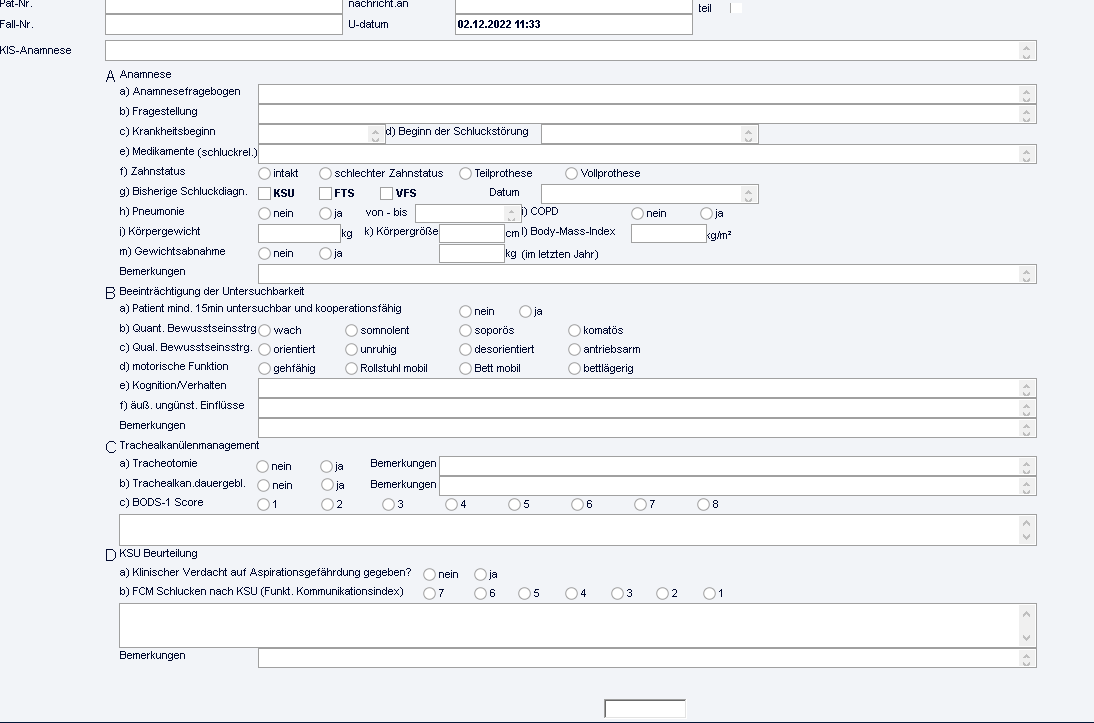Image resolution: width=1094 pixels, height=723 pixels.
Task: Select 'ja' for Gewichtsabnahme
Action: click(x=325, y=253)
